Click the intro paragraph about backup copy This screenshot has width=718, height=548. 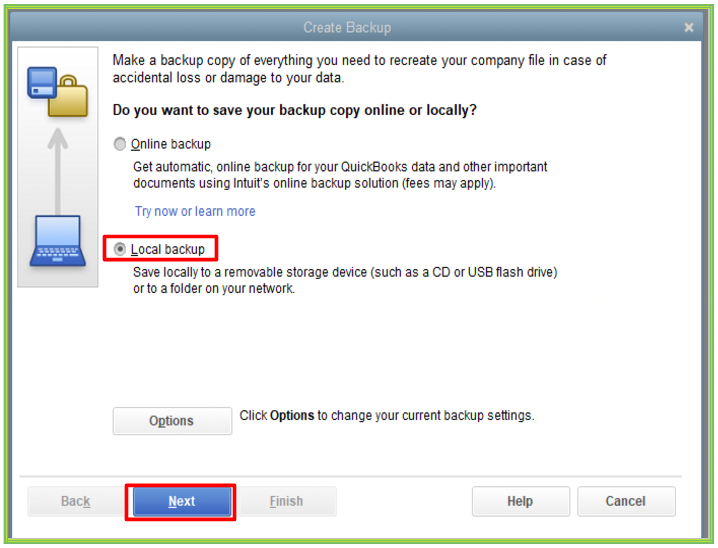360,69
